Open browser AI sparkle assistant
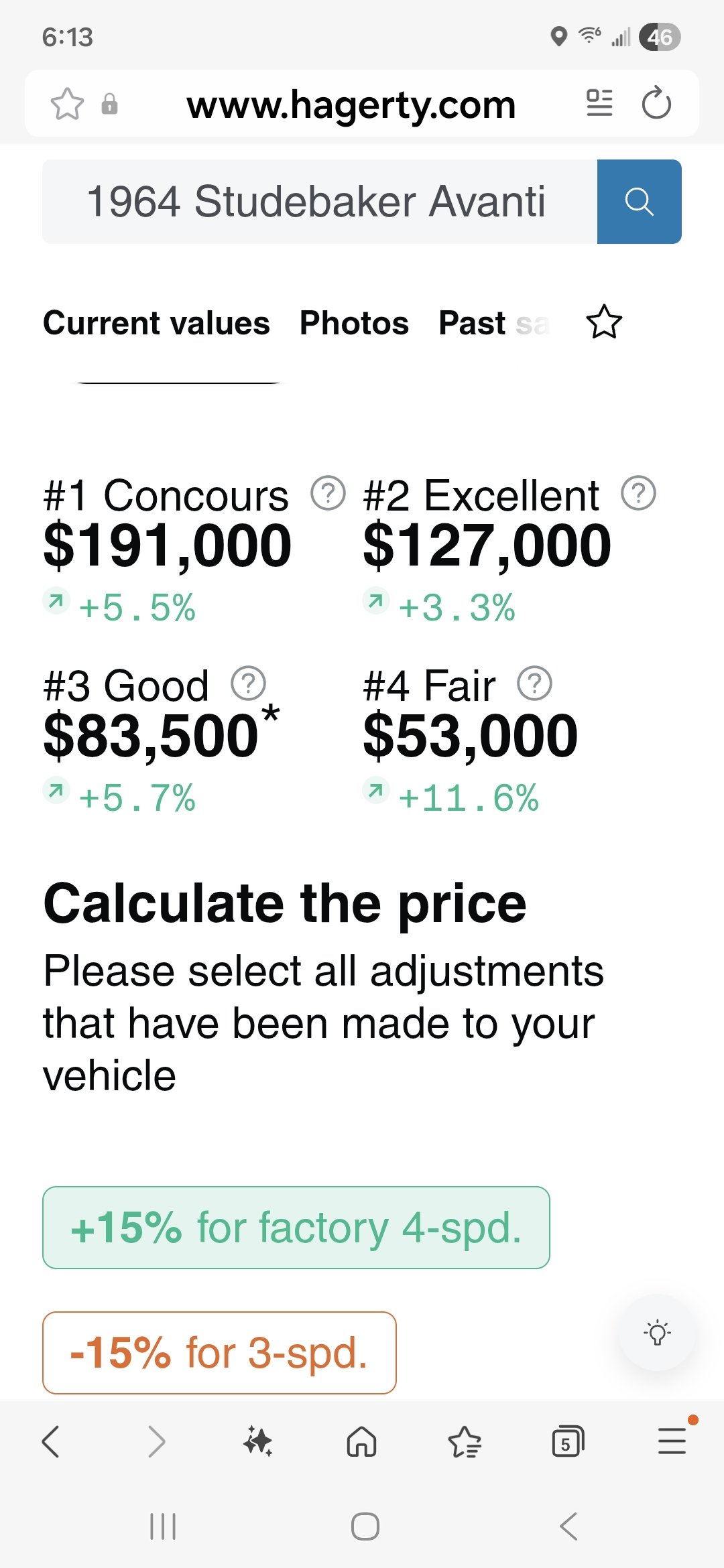The width and height of the screenshot is (724, 1568). pos(258,1441)
